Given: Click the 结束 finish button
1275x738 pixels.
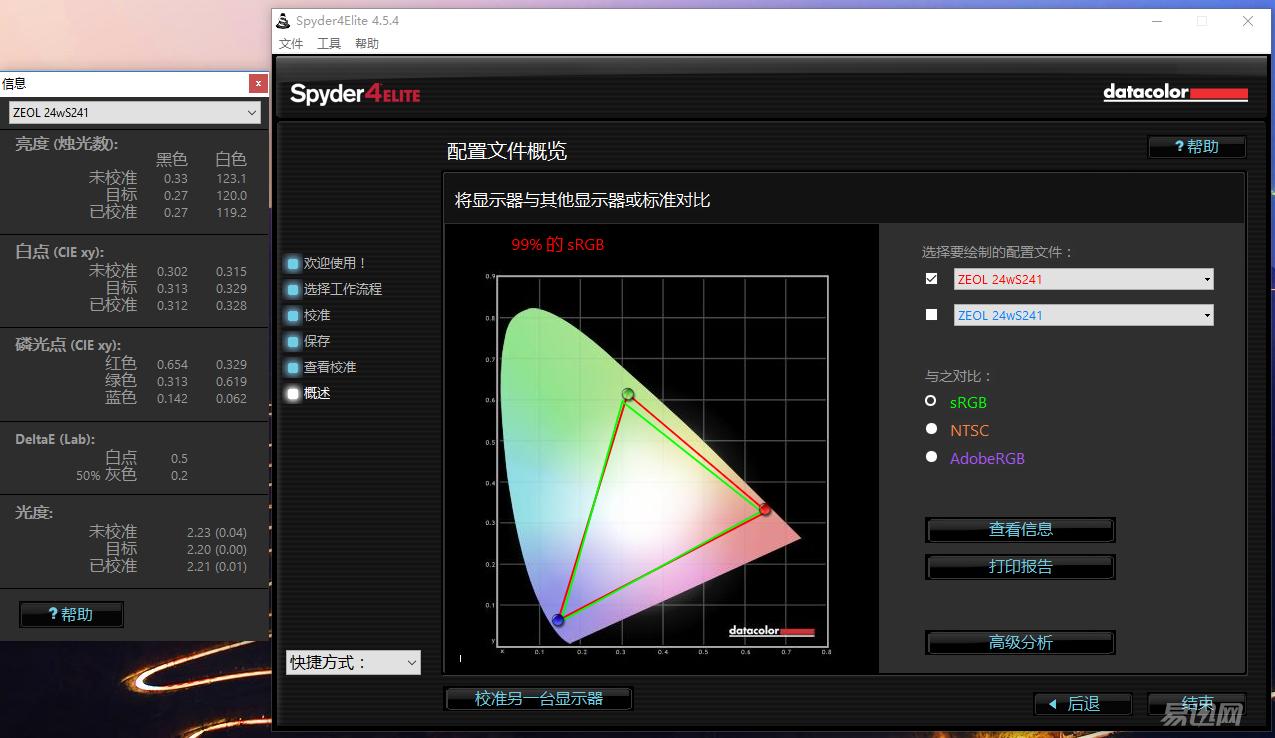Looking at the screenshot, I should [1197, 704].
